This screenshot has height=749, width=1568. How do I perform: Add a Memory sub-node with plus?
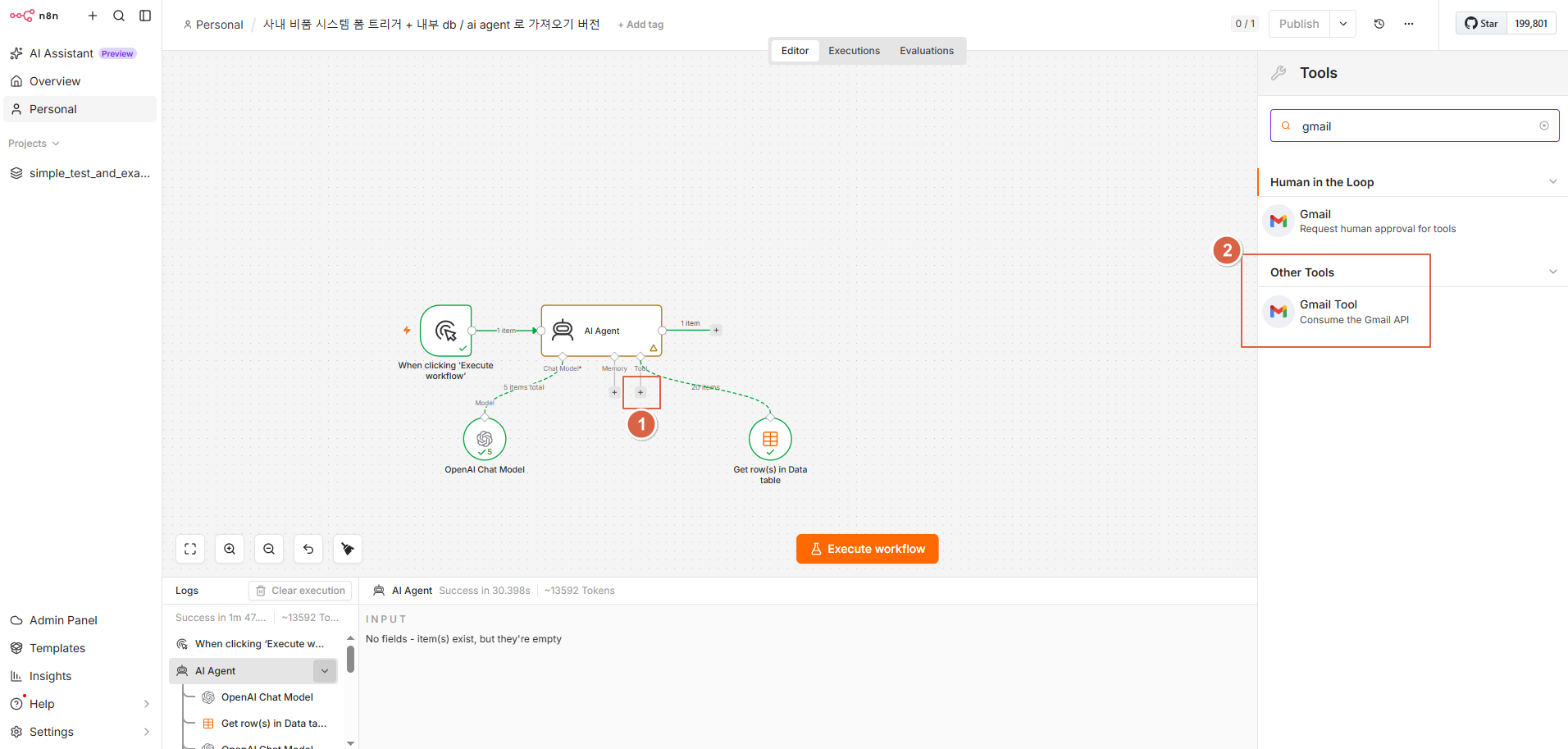point(614,392)
